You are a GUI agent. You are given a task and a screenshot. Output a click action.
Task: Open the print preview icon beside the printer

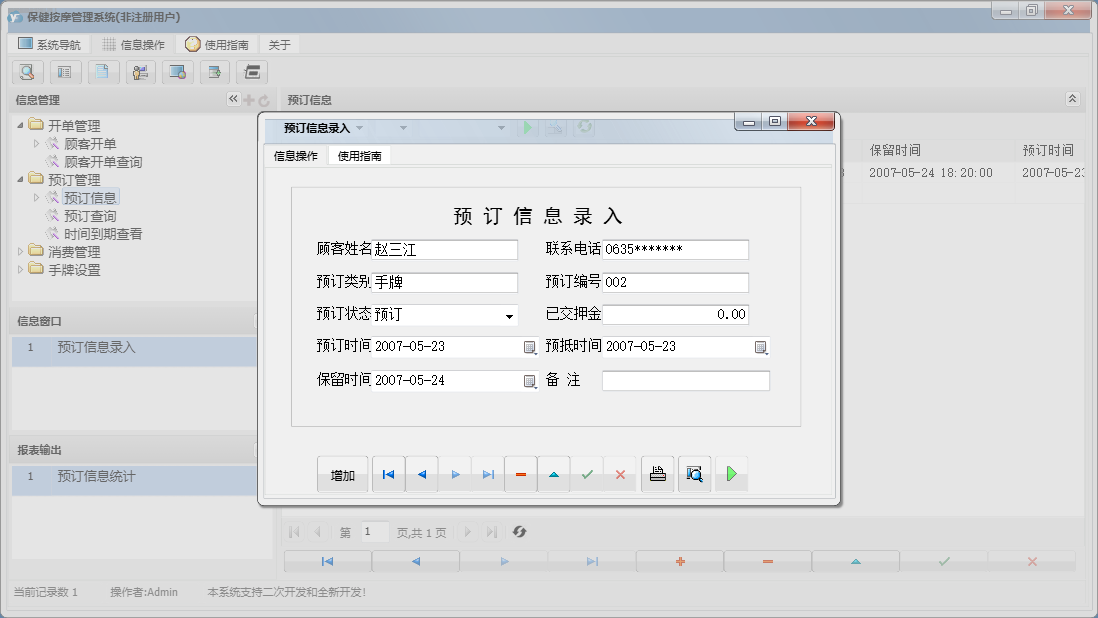[x=694, y=474]
